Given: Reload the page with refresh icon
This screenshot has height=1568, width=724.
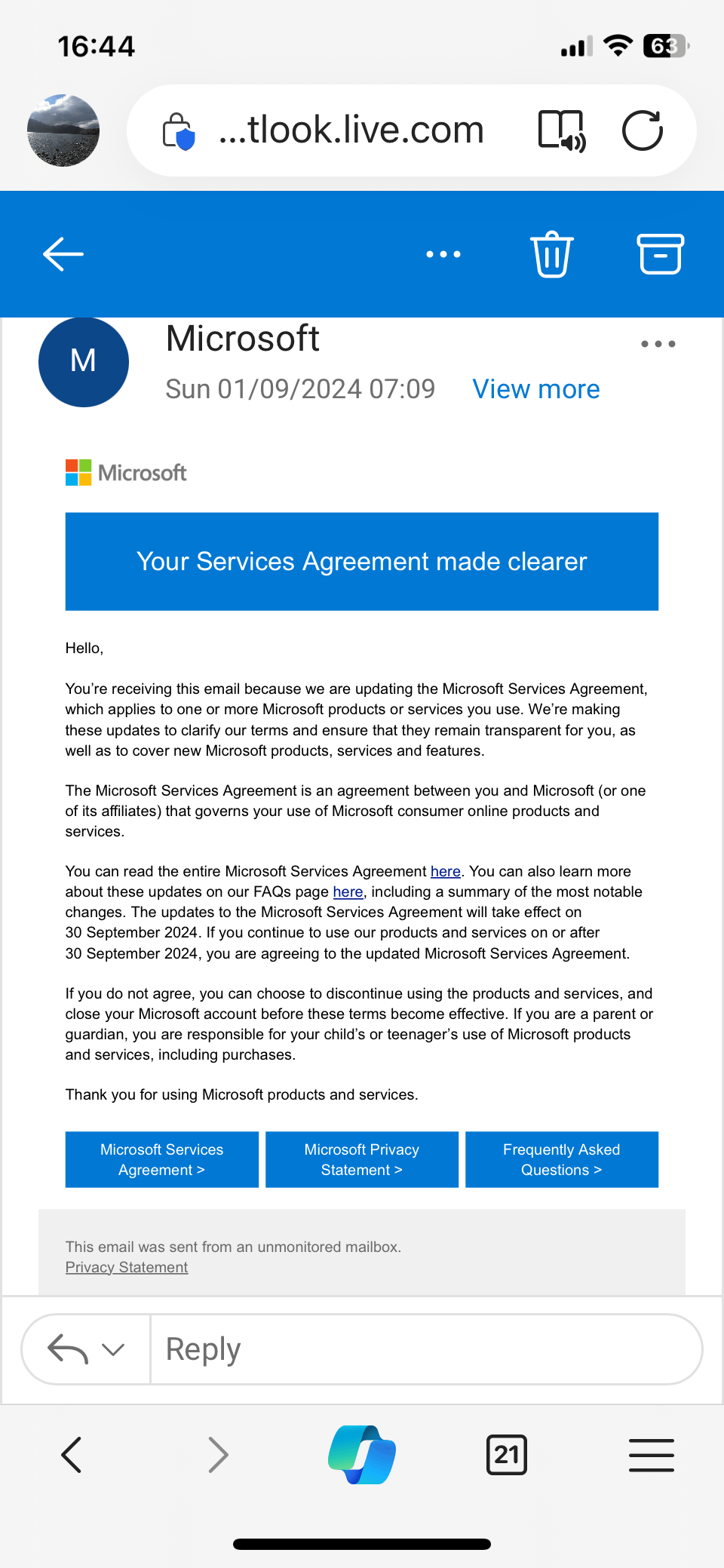Looking at the screenshot, I should 643,130.
